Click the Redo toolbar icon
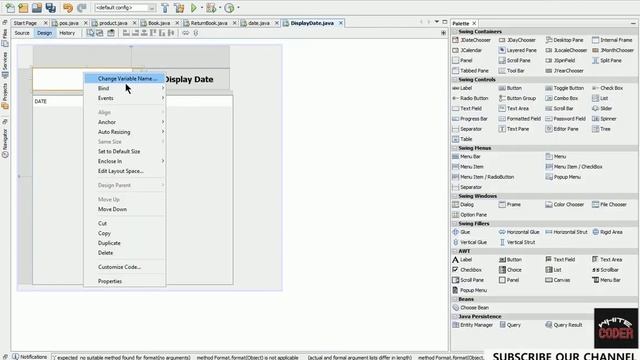 [x=82, y=7]
